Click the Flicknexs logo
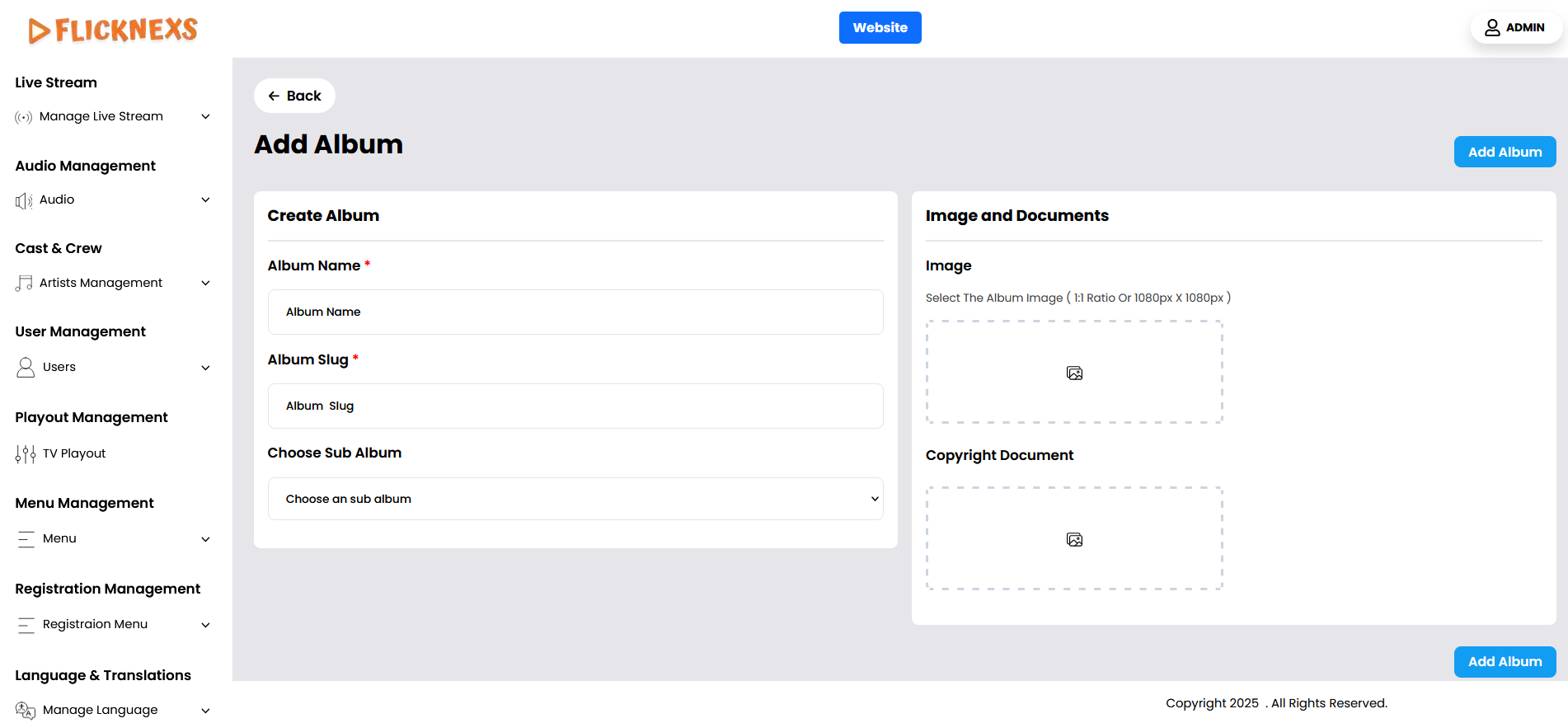The width and height of the screenshot is (1568, 723). 113,31
